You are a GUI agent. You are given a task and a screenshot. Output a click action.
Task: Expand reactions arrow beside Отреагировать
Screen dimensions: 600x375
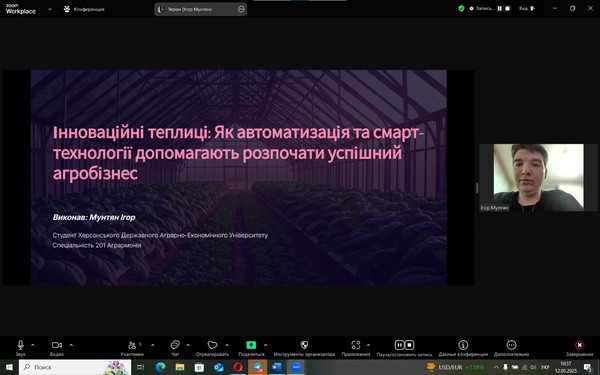227,345
